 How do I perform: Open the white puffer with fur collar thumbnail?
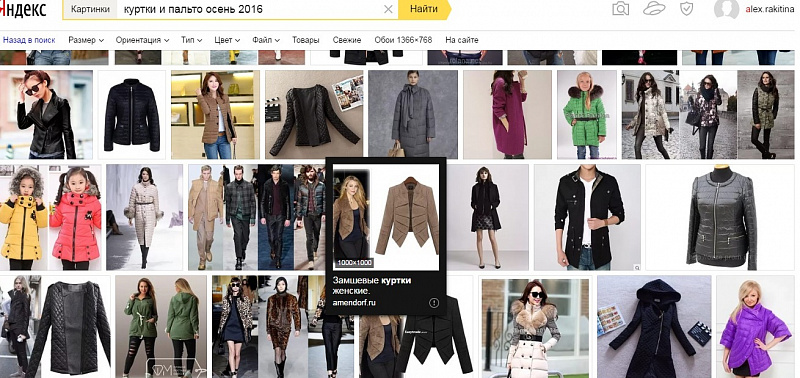[x=535, y=326]
